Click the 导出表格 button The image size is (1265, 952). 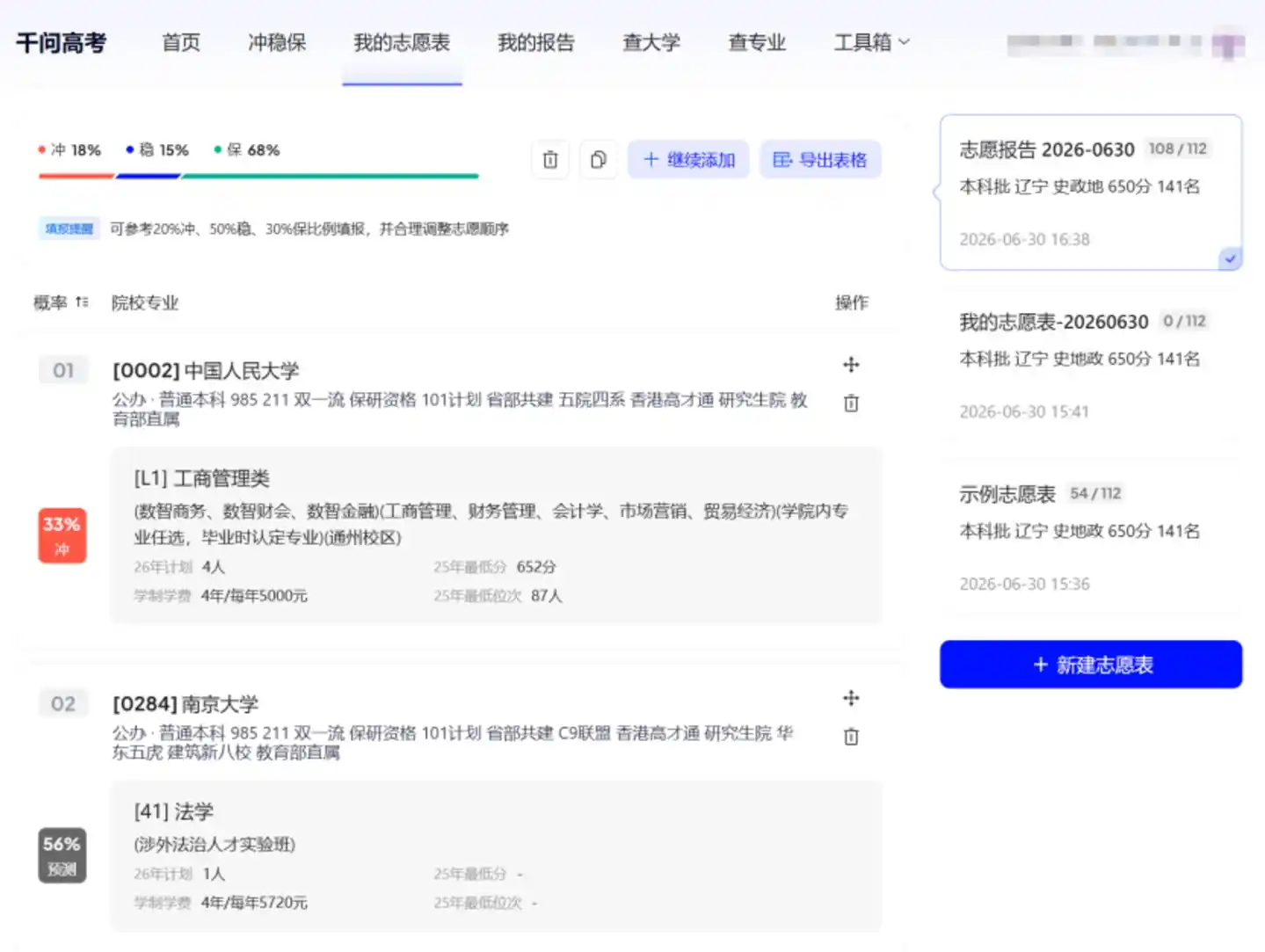click(820, 159)
